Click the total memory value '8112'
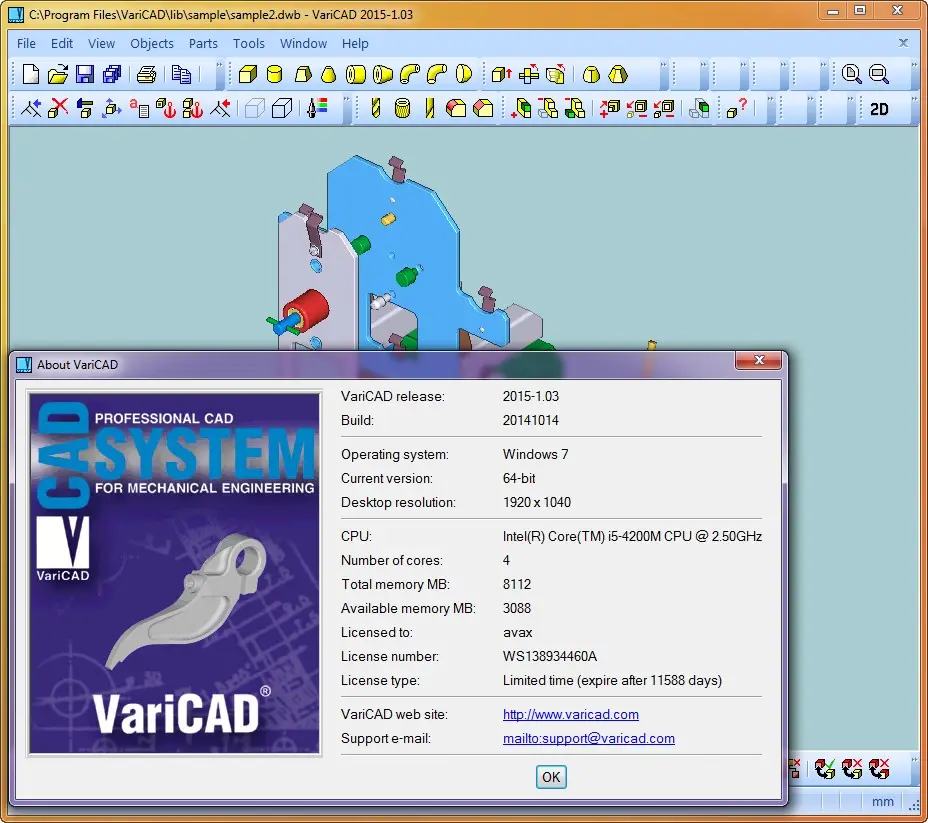928x823 pixels. (517, 584)
